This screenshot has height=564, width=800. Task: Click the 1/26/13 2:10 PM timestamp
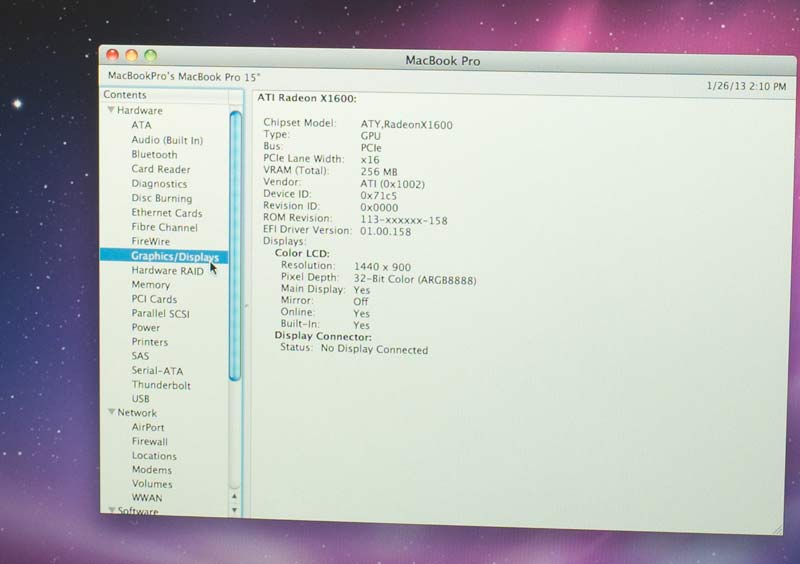tap(746, 86)
